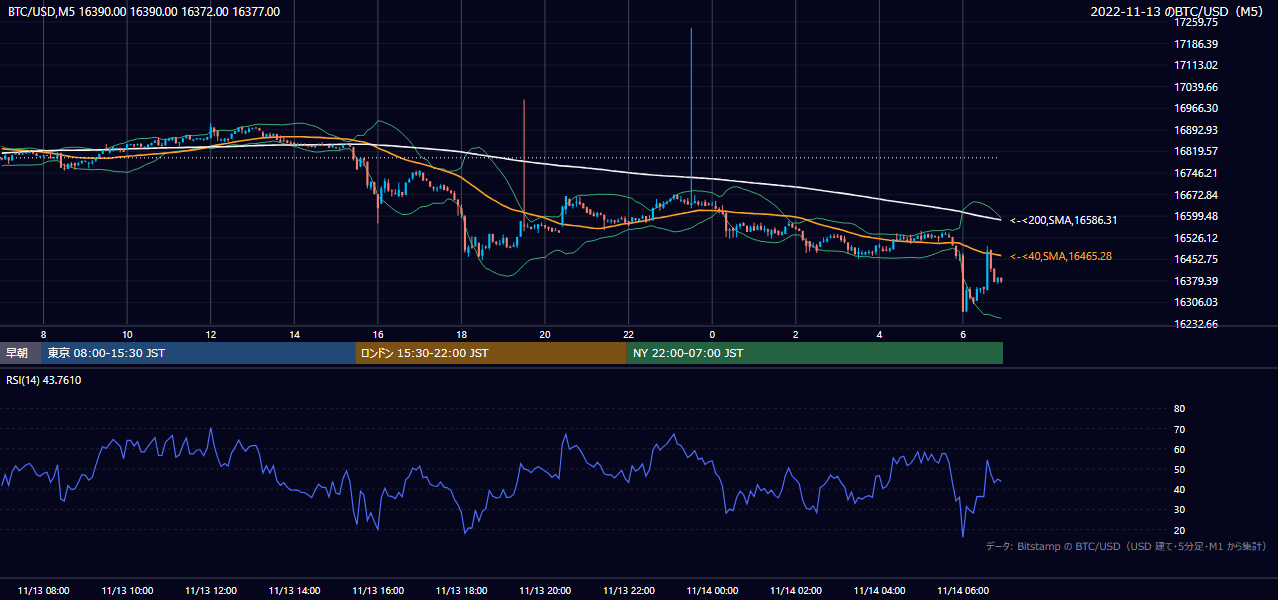The height and width of the screenshot is (600, 1278).
Task: Click the 11/13 10:00 date label
Action: click(127, 591)
